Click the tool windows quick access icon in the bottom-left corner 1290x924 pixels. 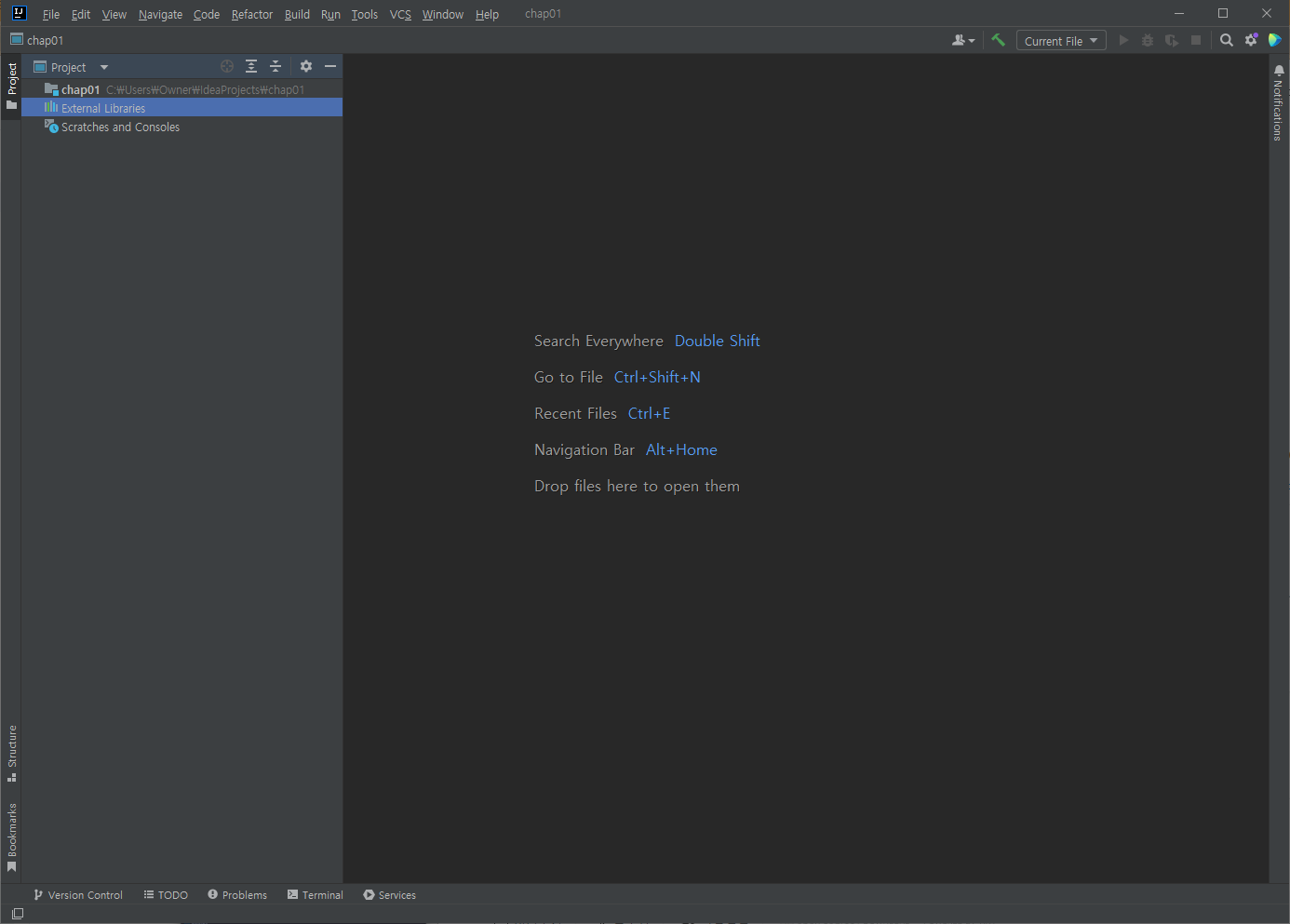[x=17, y=914]
